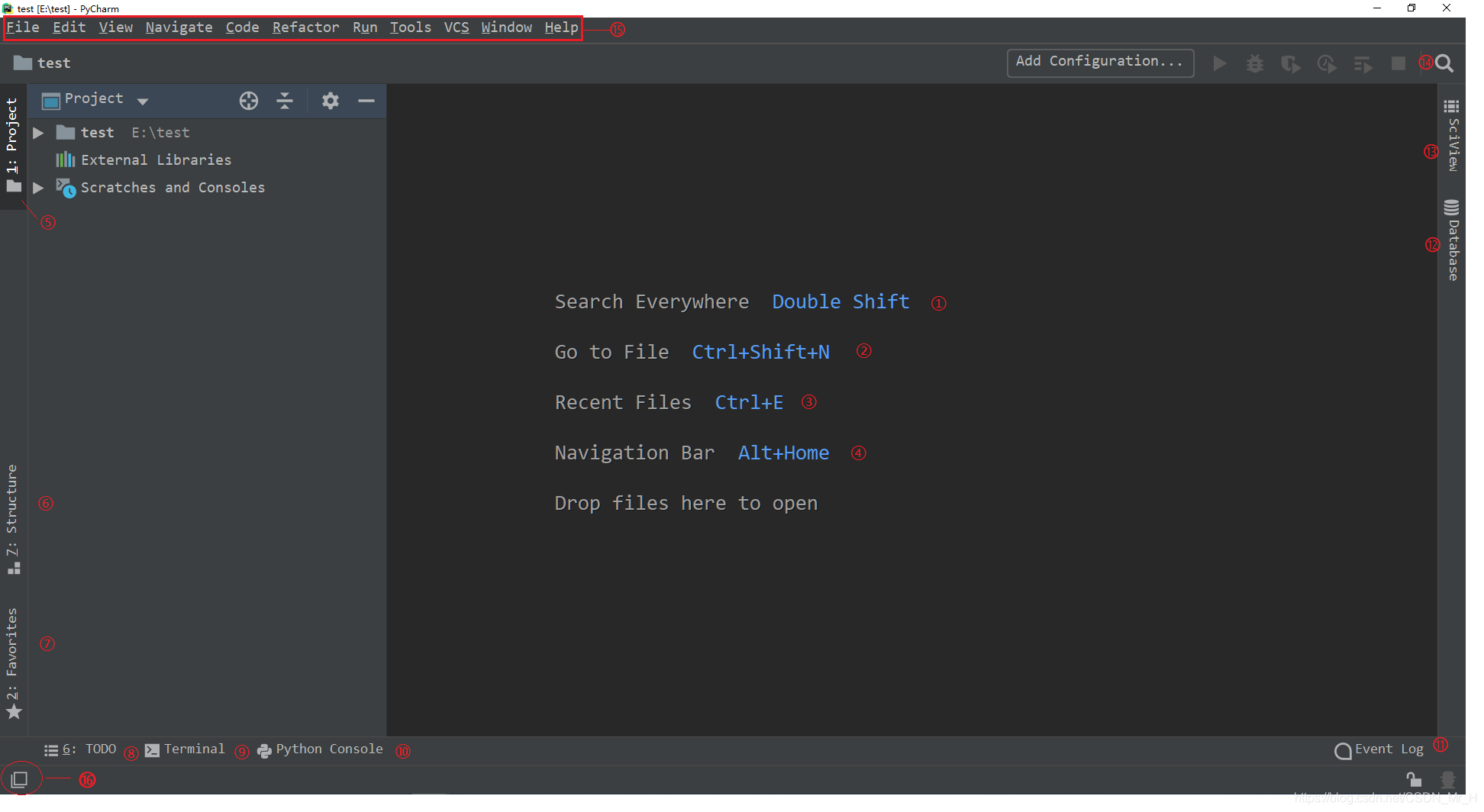Click the Locate/Scroll from Source target icon
Image resolution: width=1484 pixels, height=812 pixels.
[x=249, y=101]
